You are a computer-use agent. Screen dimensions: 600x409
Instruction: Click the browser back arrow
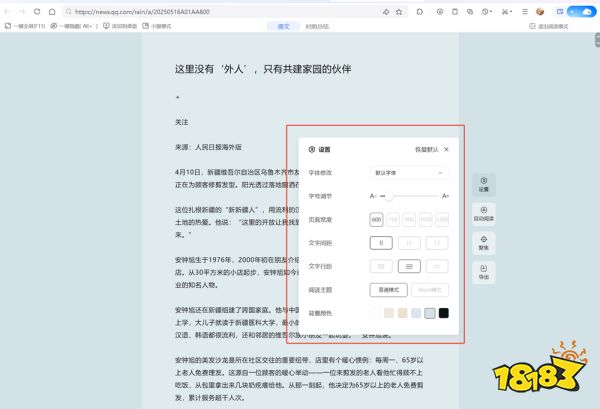click(x=8, y=11)
